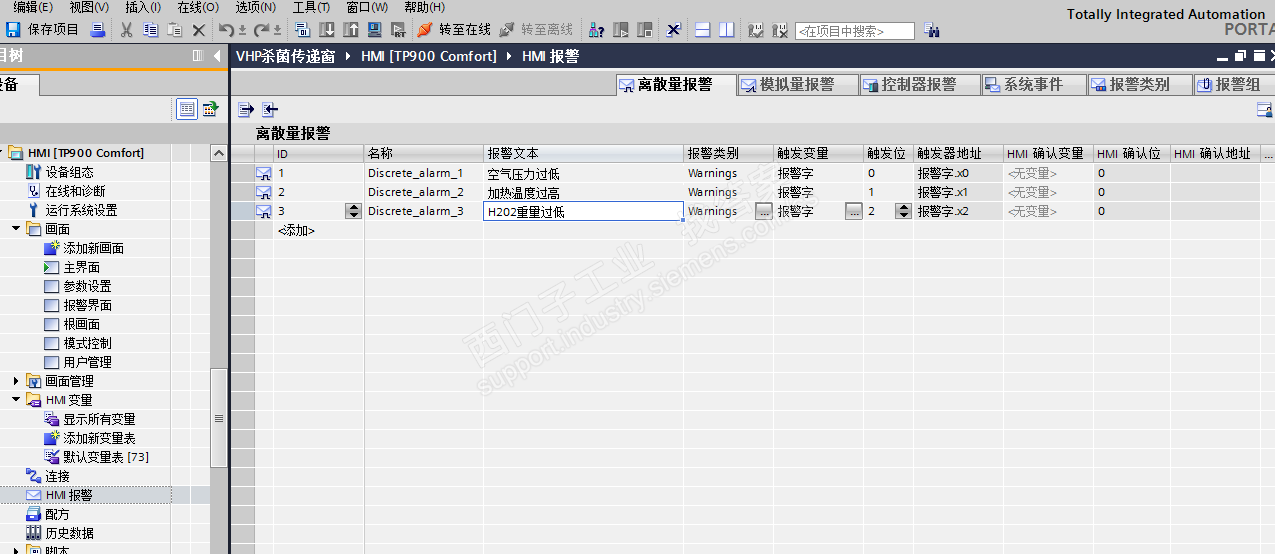Select HMI 报警 in project tree
Viewport: 1275px width, 554px height.
click(x=68, y=495)
